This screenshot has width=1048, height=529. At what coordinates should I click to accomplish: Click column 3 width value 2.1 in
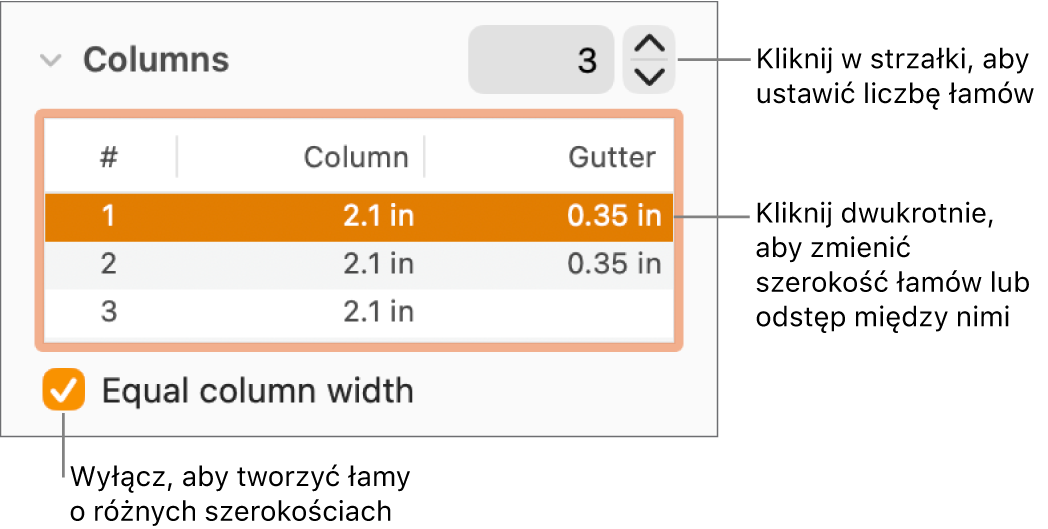[x=378, y=312]
